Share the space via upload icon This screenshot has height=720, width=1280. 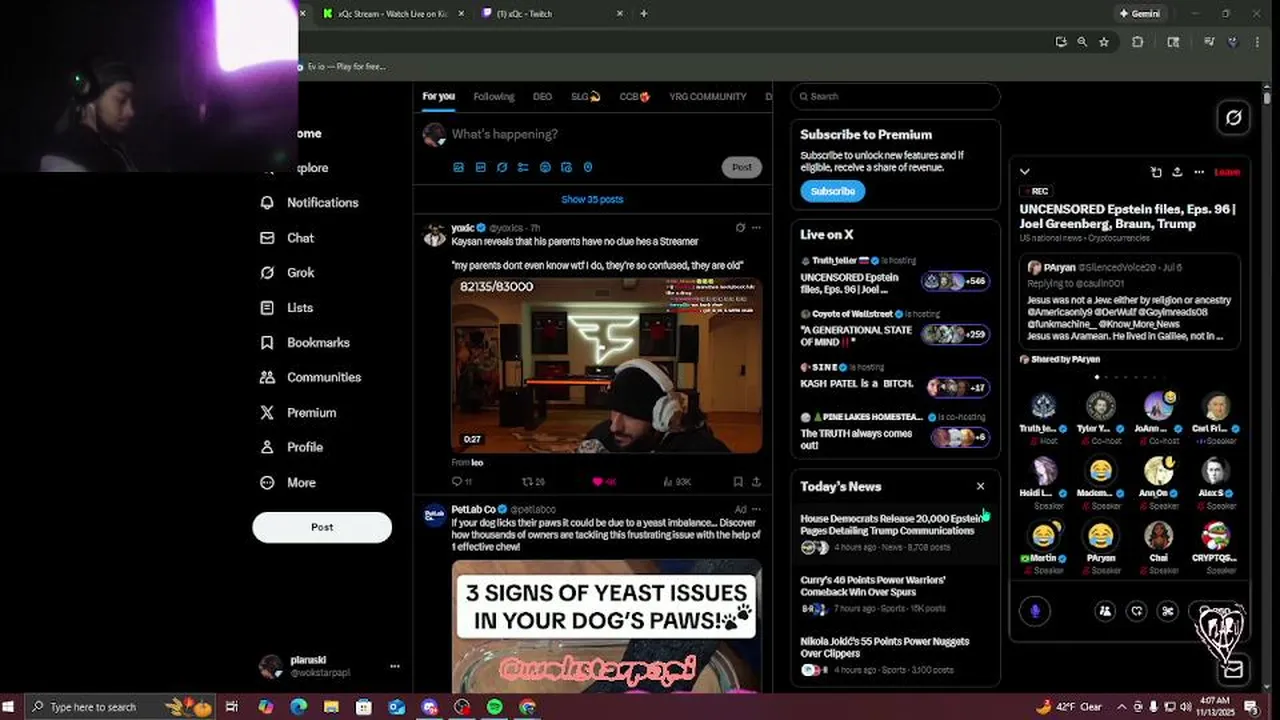tap(1177, 172)
